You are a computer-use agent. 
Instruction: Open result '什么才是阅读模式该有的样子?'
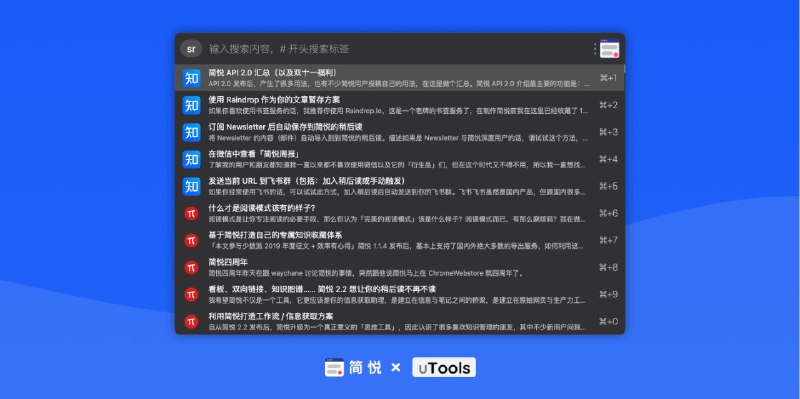click(399, 213)
